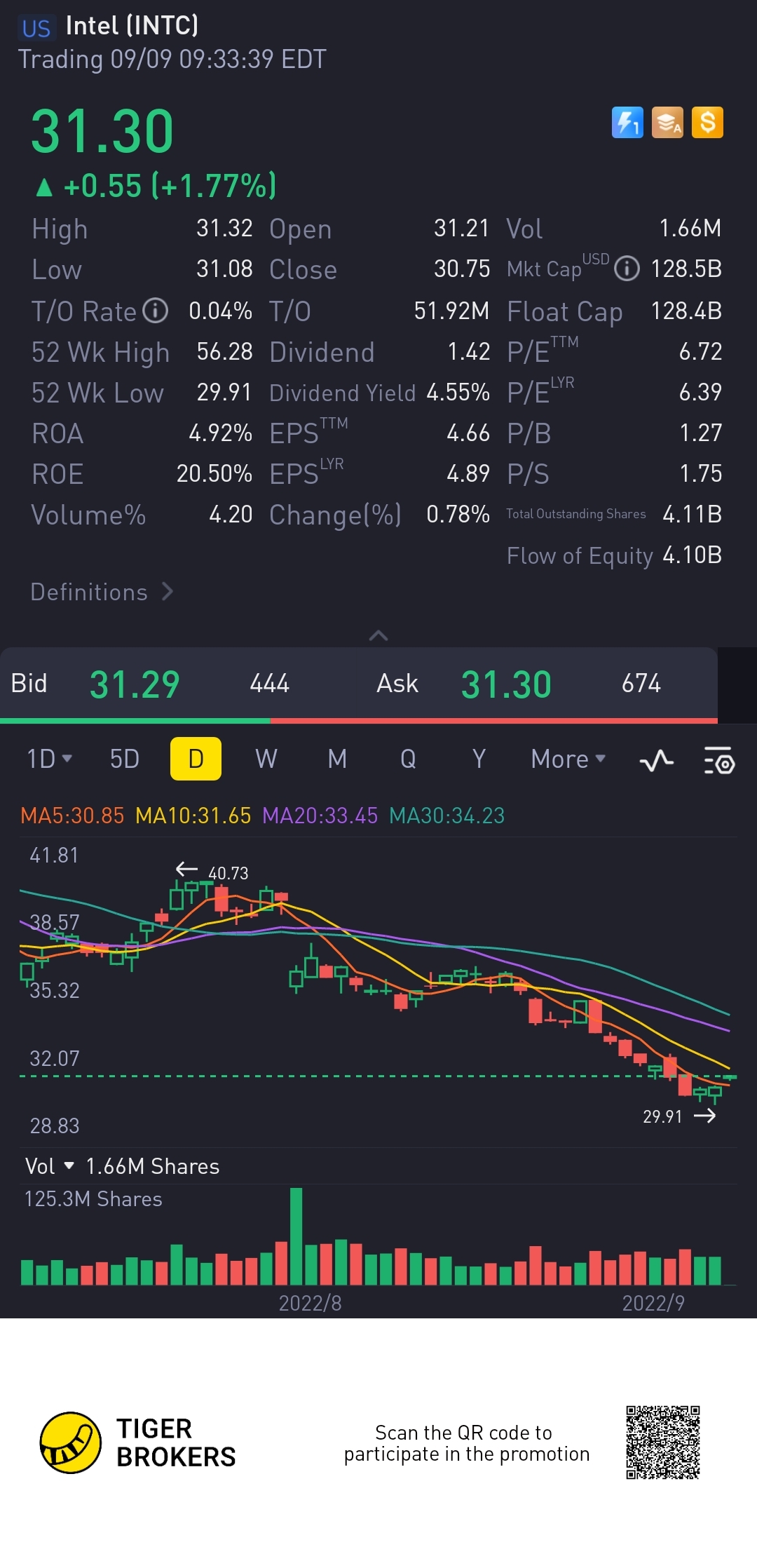Tap the P/E TTM value 6.72
757x1568 pixels.
(x=700, y=351)
